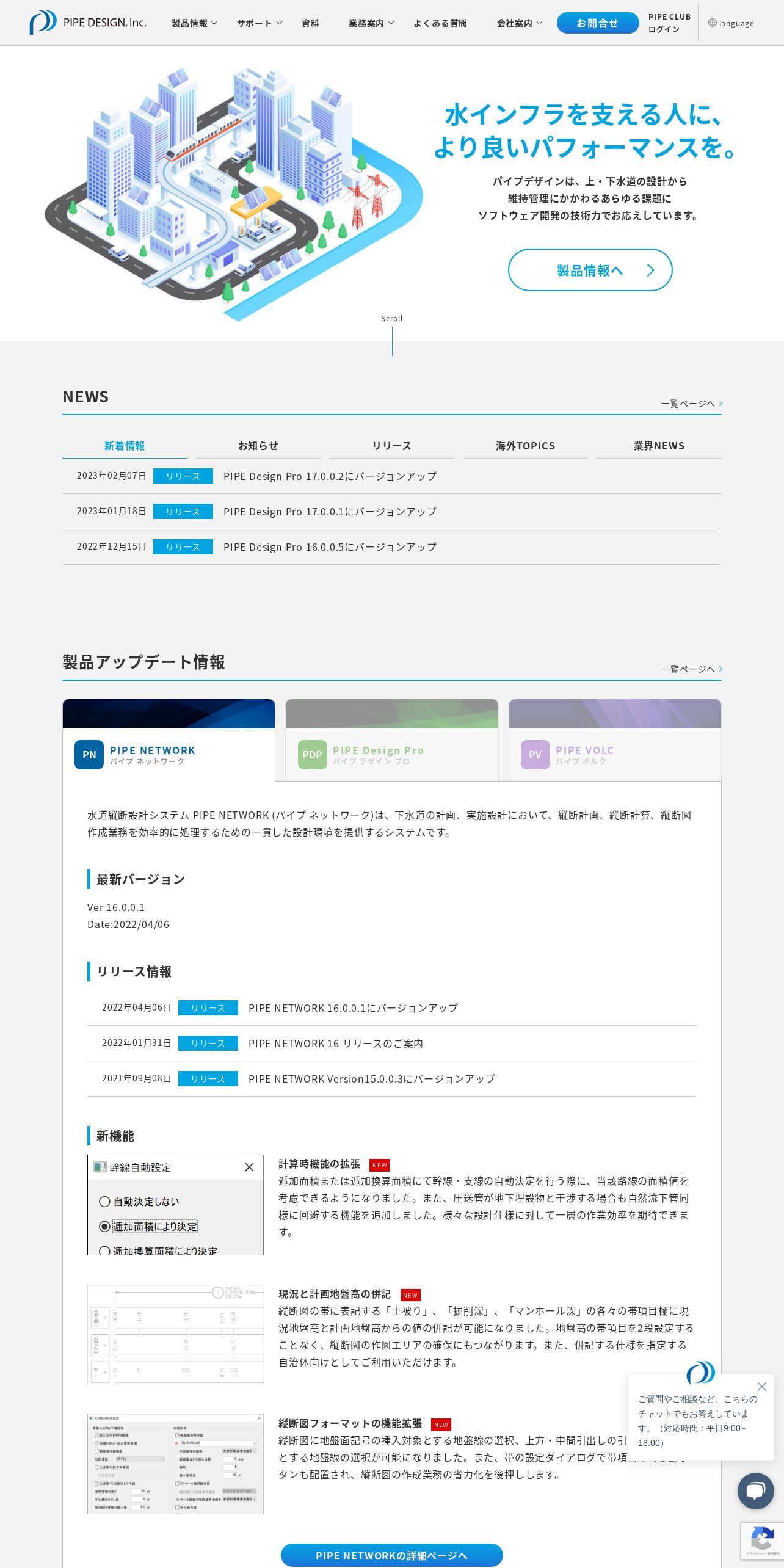The image size is (784, 1568).
Task: Select the お知らせ news tab
Action: tap(258, 446)
